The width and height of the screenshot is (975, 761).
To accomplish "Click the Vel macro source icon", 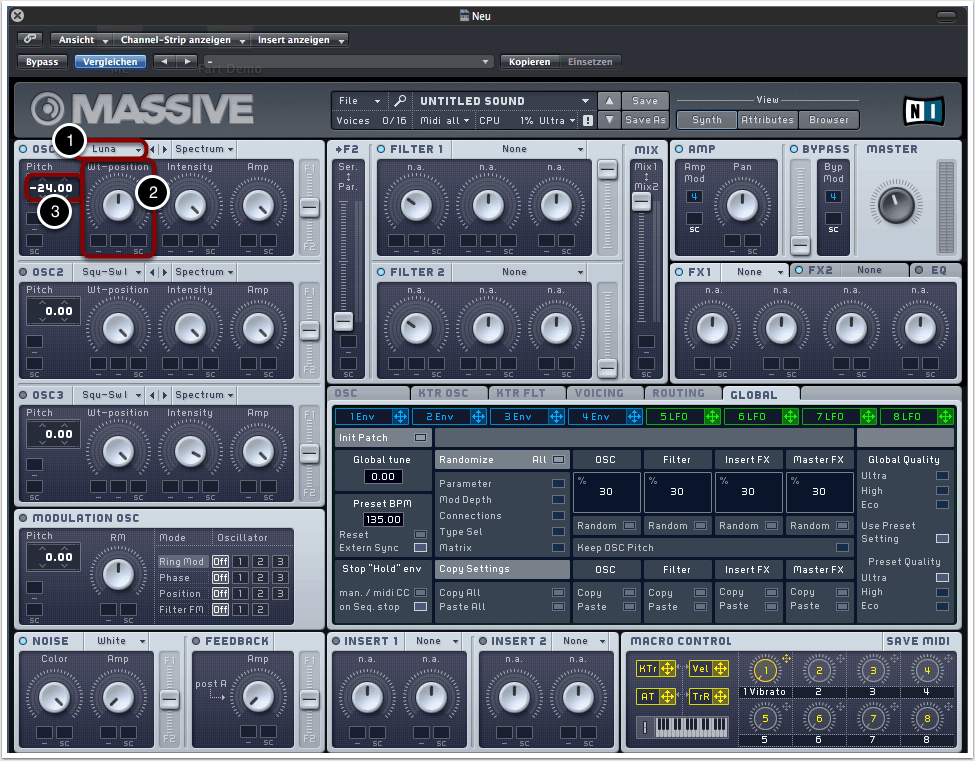I will tap(709, 668).
